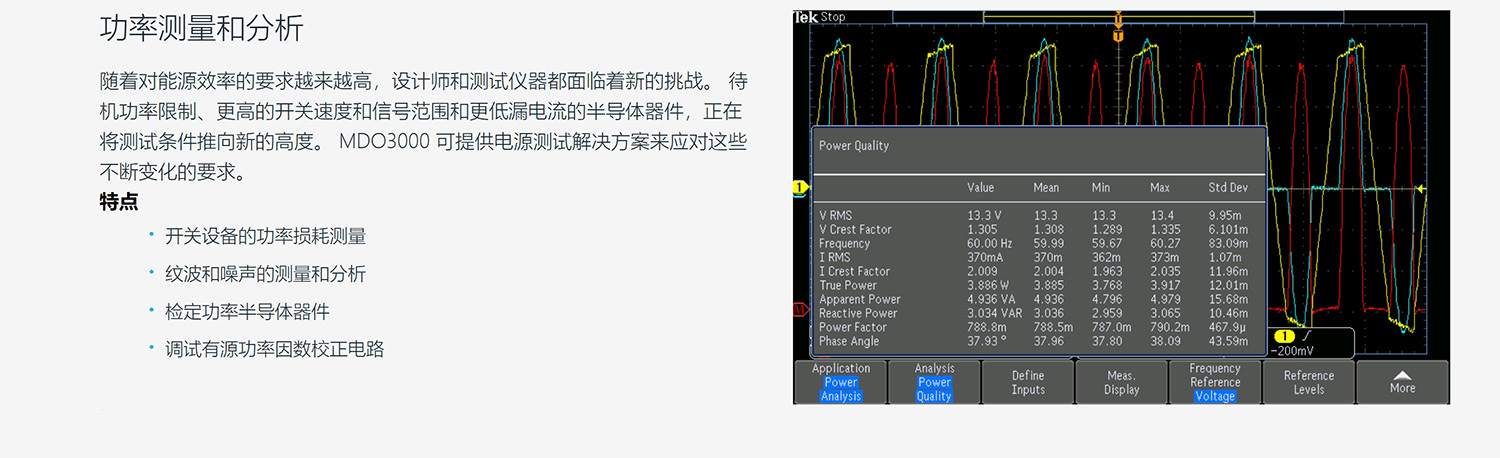1500x458 pixels.
Task: Select the Phase Angle row label
Action: tap(849, 342)
